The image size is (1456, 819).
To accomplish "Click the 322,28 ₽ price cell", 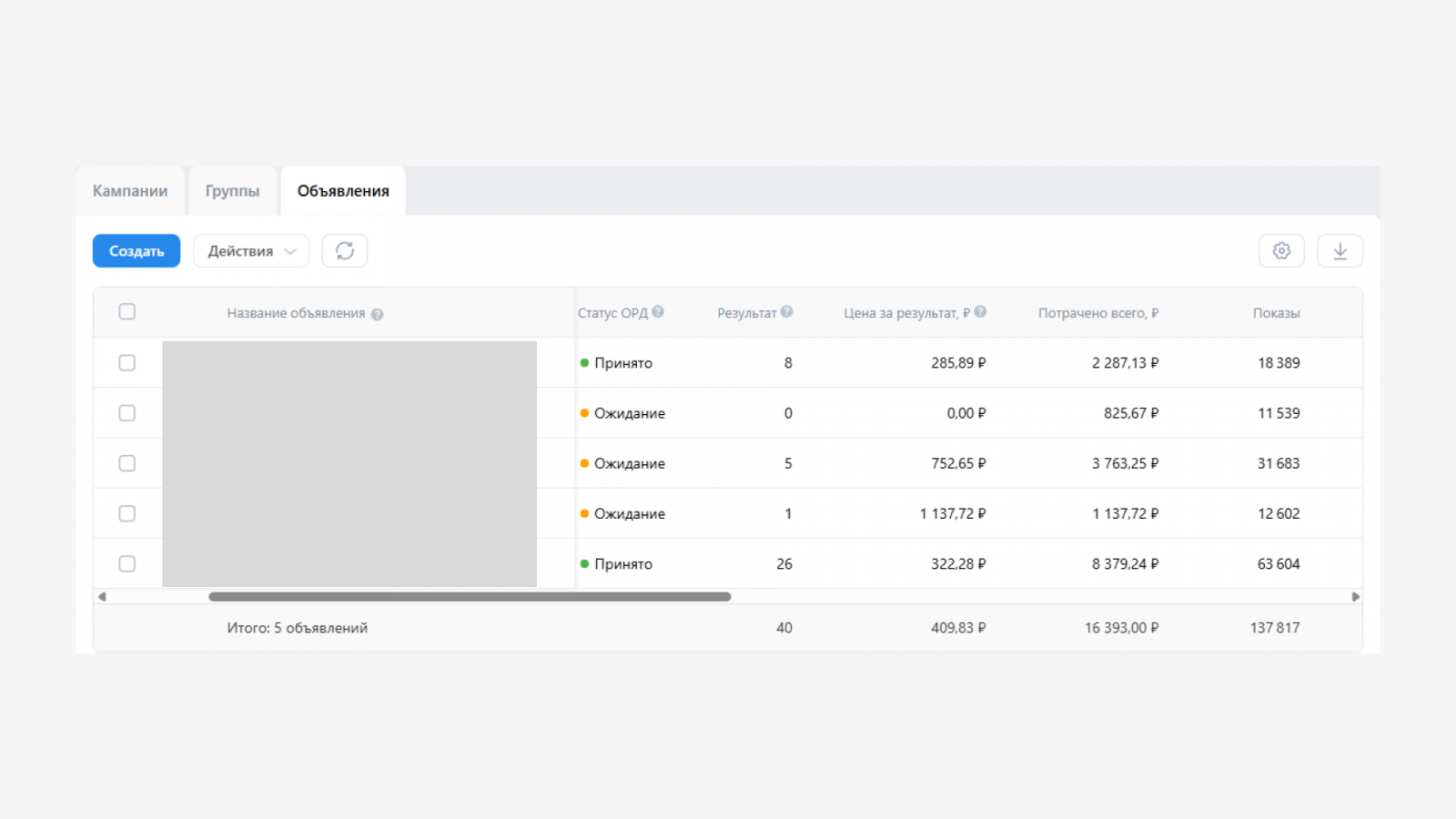I will click(958, 564).
